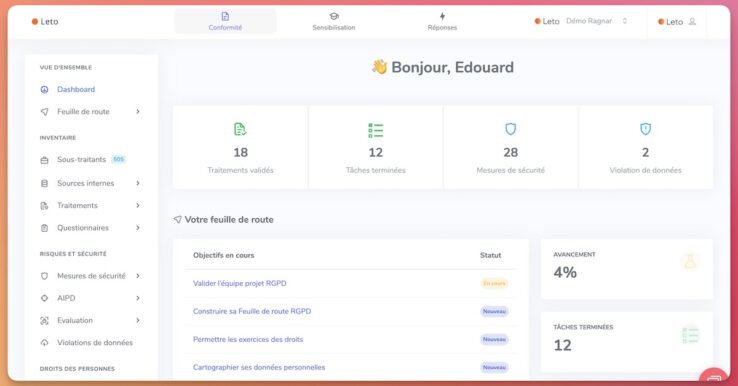Switch to the Réponses tab
This screenshot has width=738, height=386.
442,21
